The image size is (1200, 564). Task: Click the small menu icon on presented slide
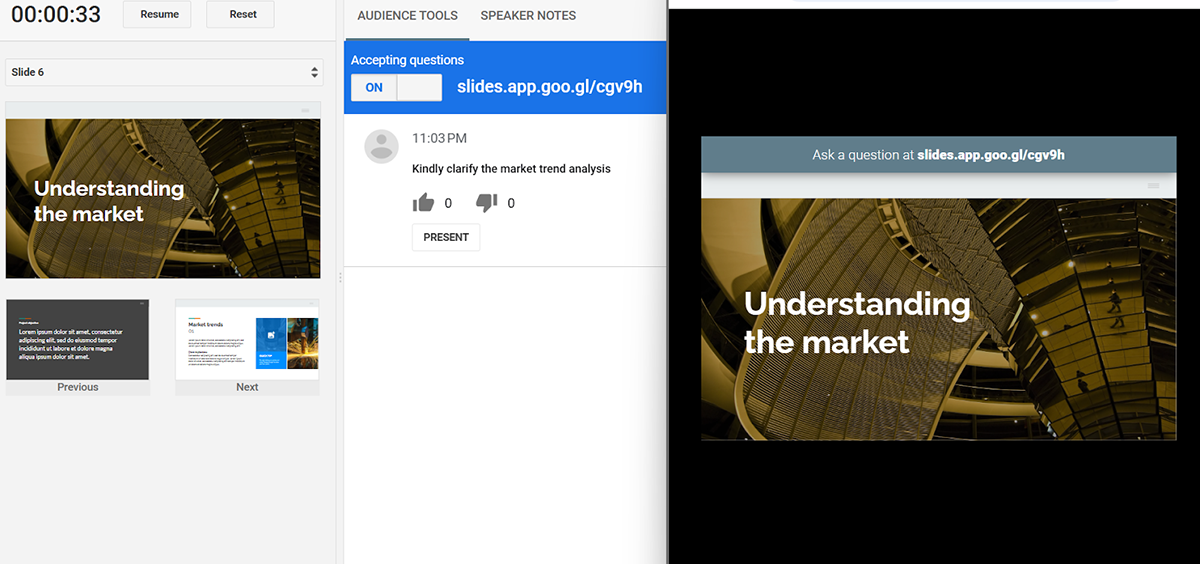[1153, 186]
